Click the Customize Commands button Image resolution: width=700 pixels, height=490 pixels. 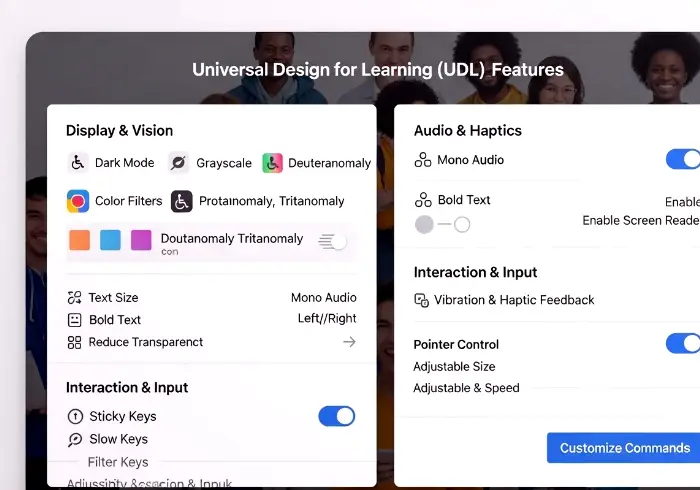(623, 448)
